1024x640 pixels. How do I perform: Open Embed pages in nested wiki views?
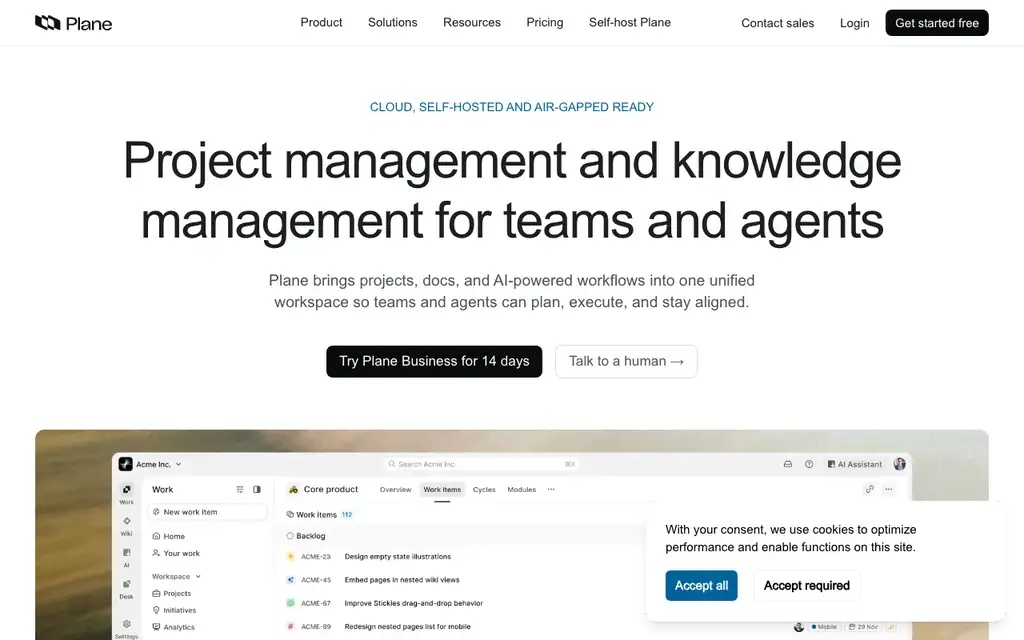pos(402,580)
